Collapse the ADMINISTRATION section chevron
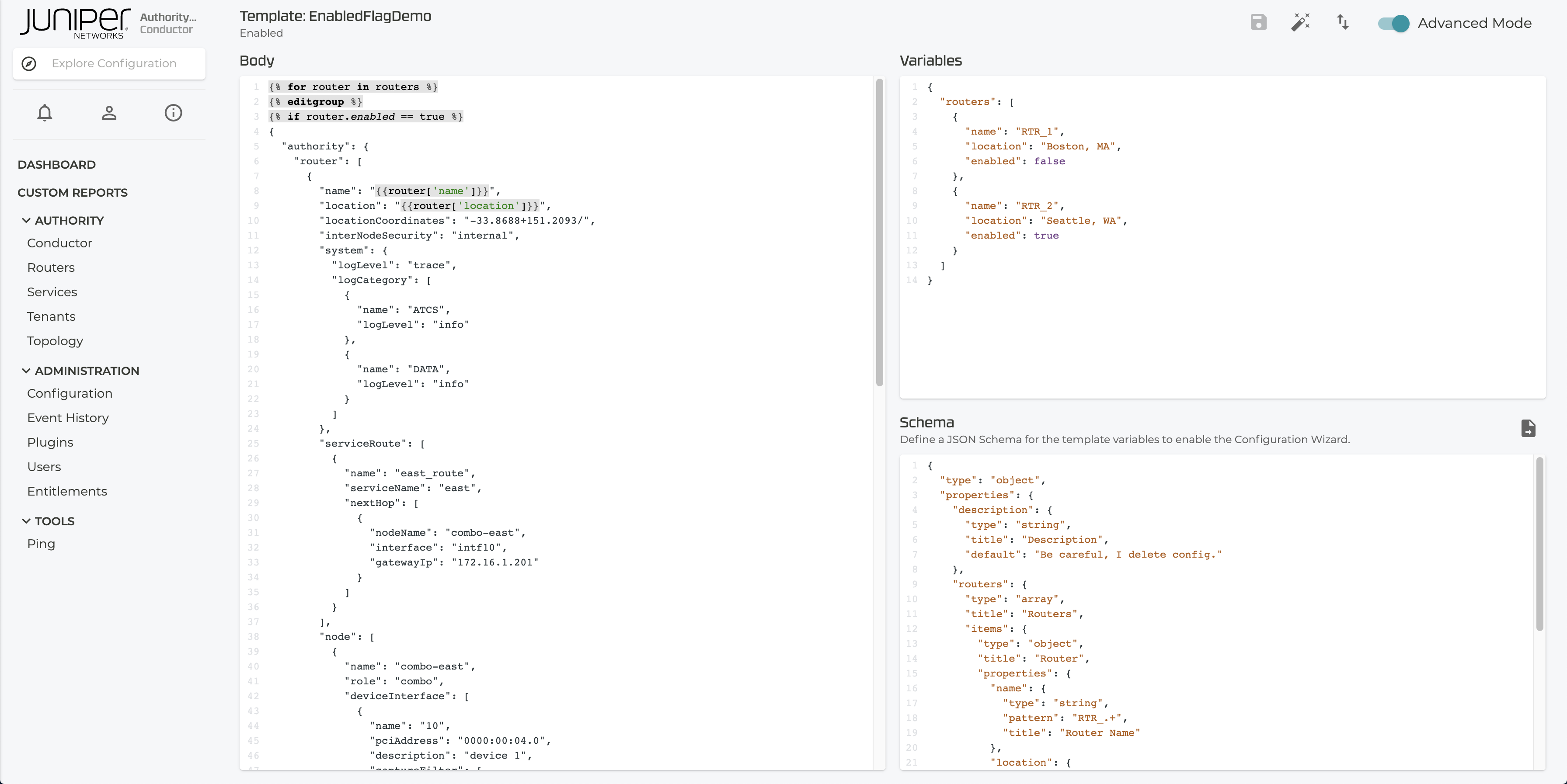 (x=26, y=371)
